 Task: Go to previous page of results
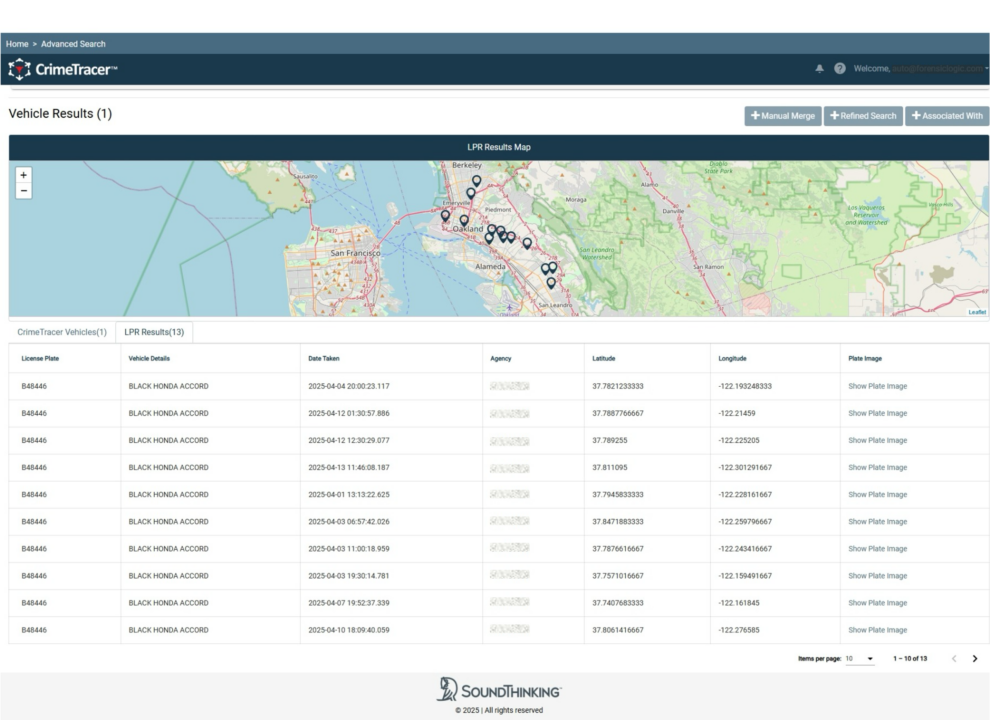(954, 659)
